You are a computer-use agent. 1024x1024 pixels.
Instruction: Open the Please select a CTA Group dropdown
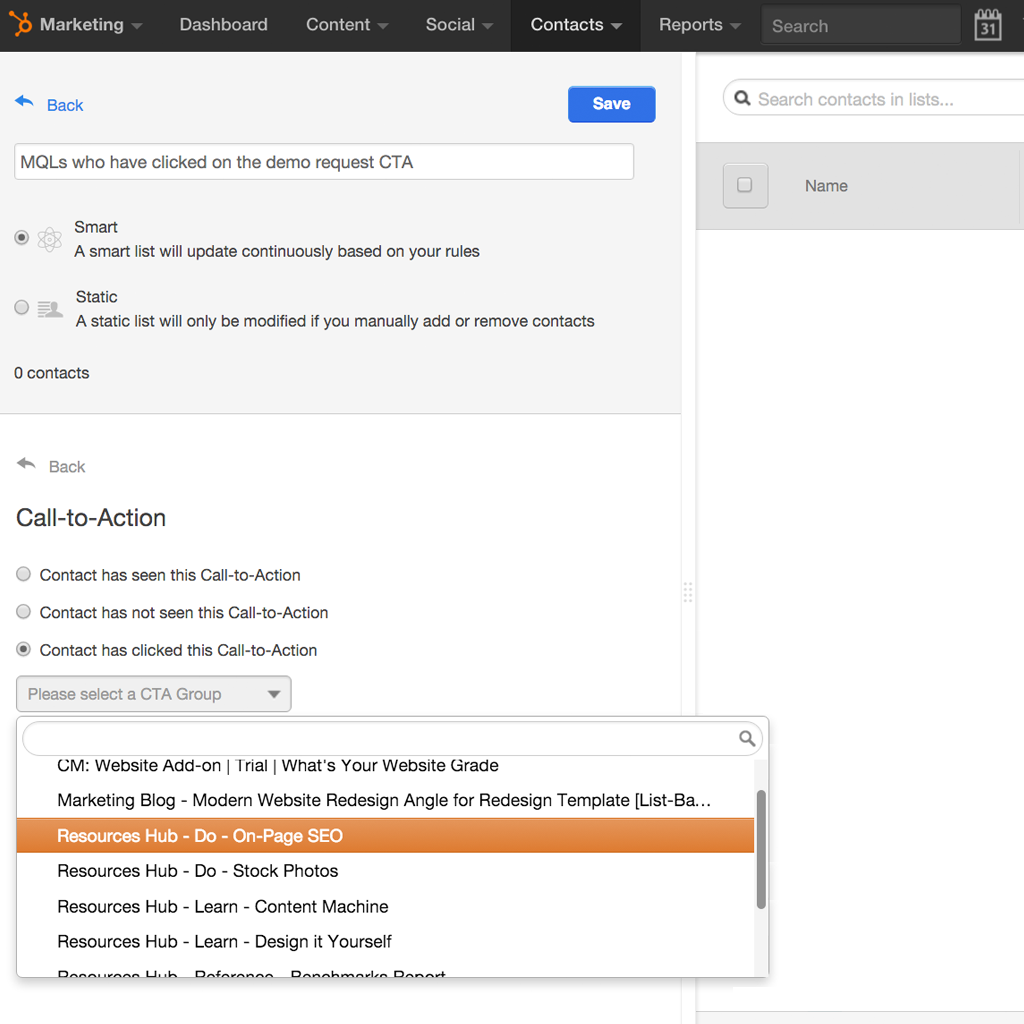pos(153,693)
